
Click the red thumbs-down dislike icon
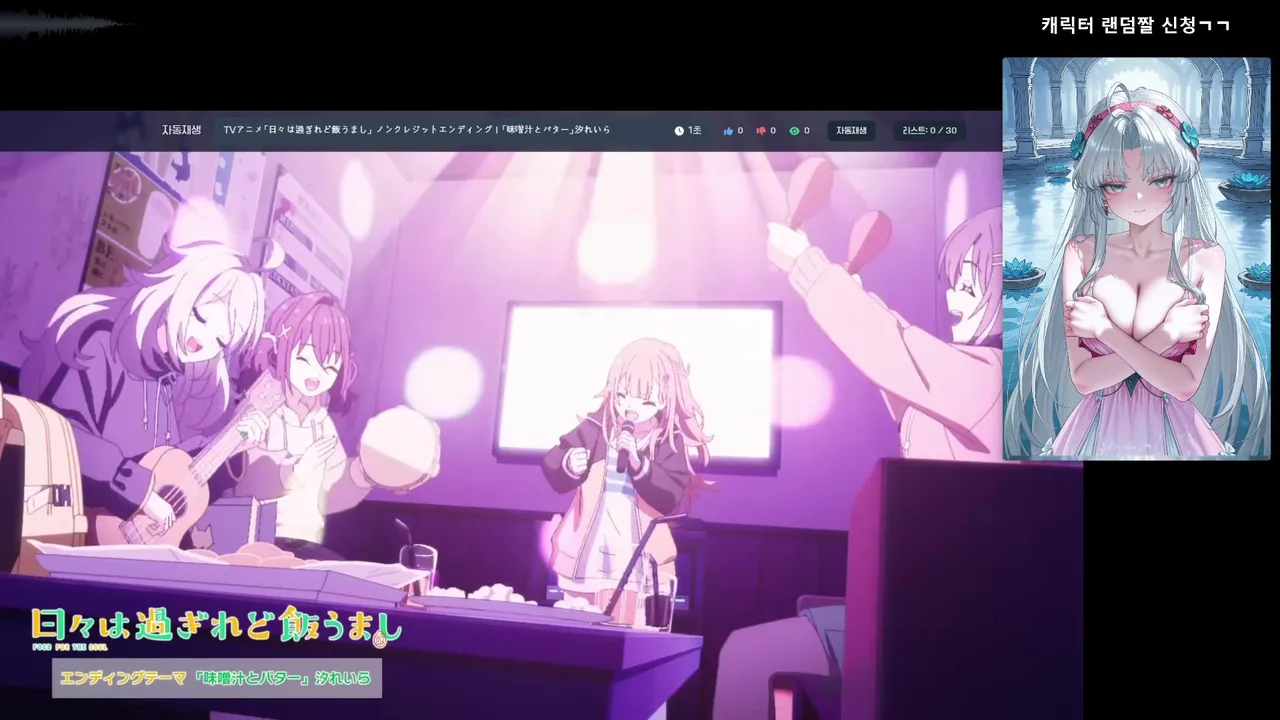pos(761,131)
